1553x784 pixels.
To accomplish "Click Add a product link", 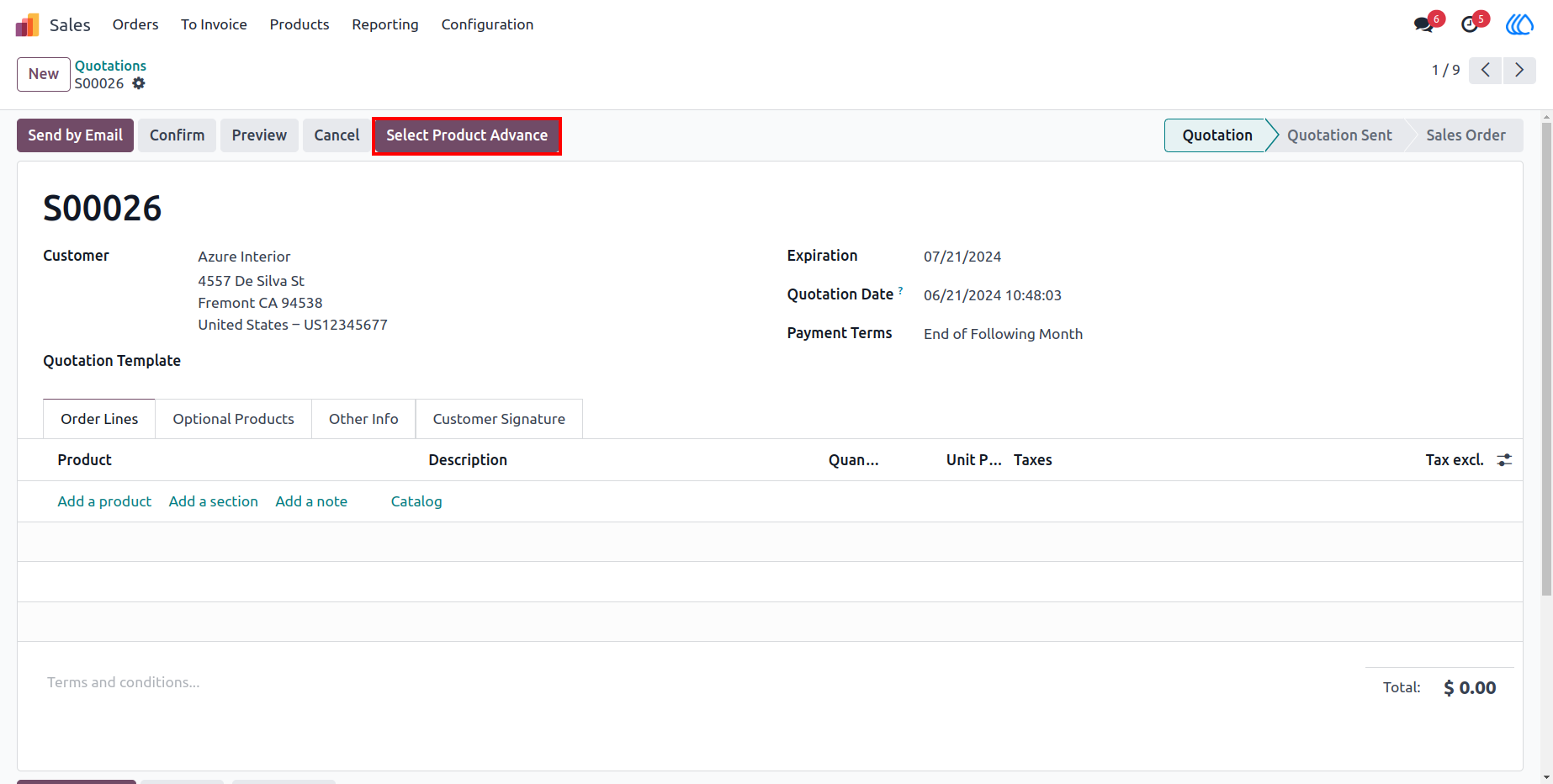I will (x=104, y=501).
